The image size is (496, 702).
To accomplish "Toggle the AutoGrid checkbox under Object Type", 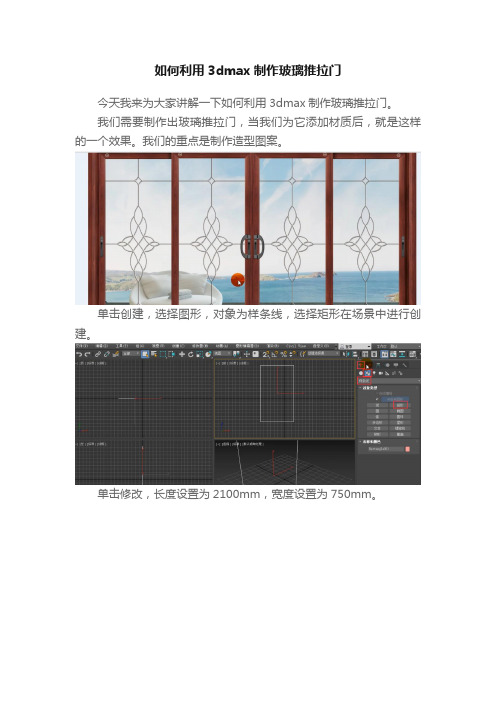I will (x=377, y=394).
